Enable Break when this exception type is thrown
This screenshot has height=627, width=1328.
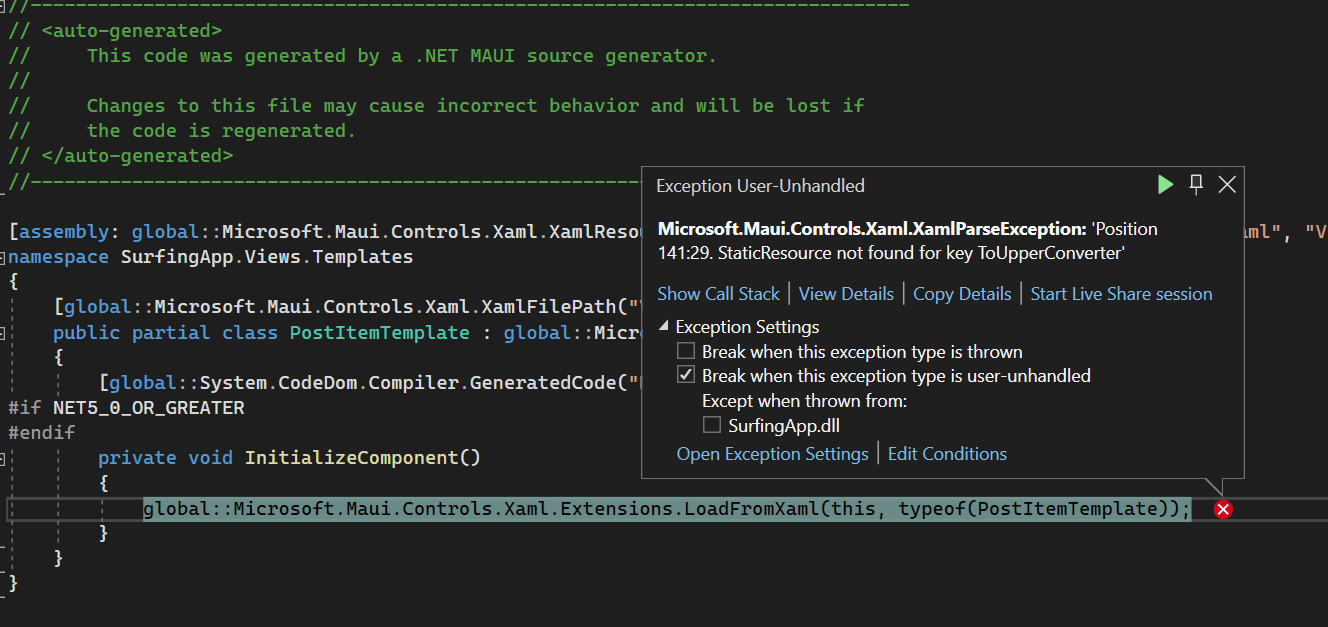[685, 352]
